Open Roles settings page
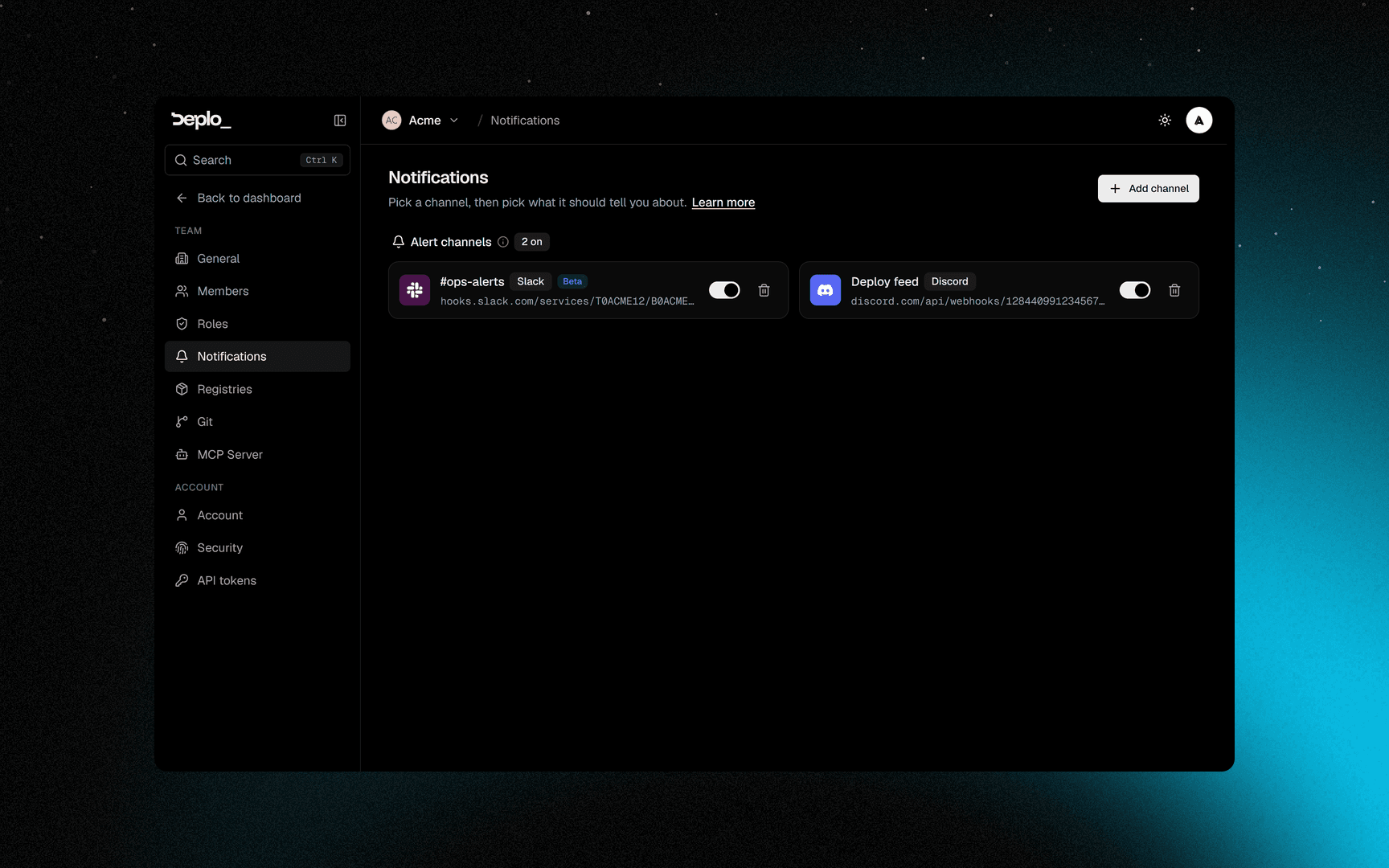 (257, 324)
